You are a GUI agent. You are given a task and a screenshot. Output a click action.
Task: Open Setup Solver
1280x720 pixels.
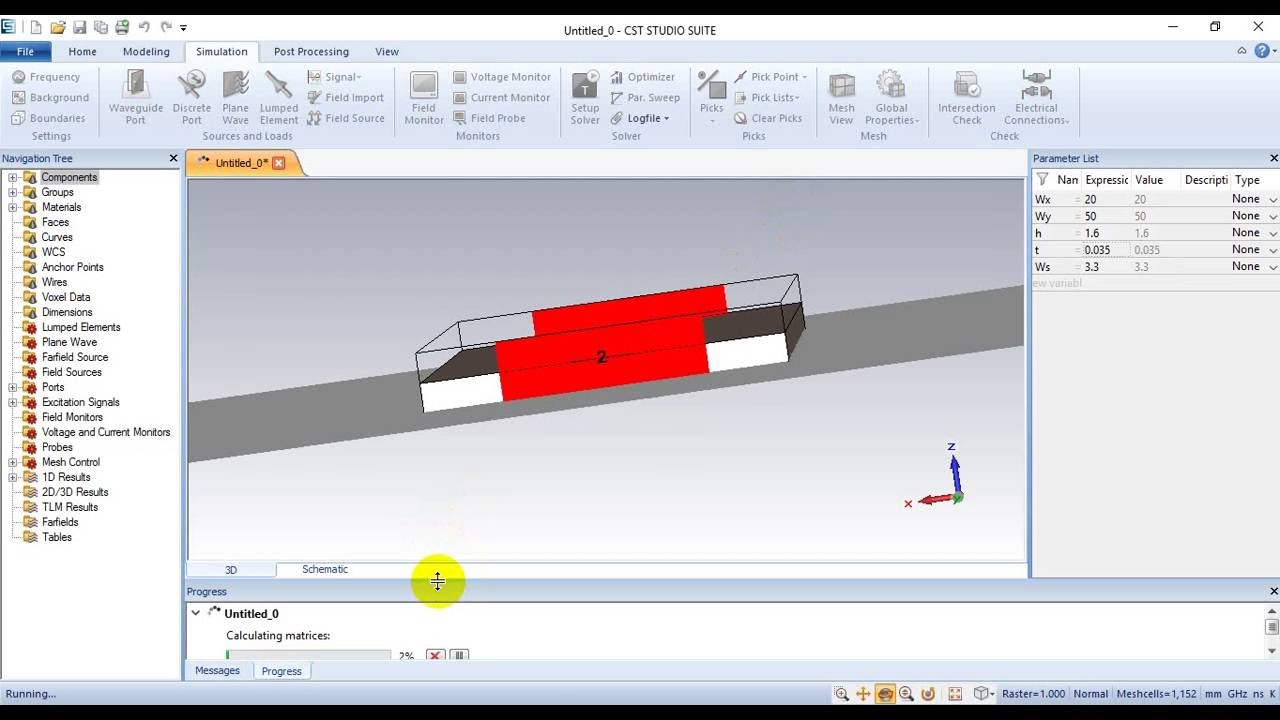[585, 98]
